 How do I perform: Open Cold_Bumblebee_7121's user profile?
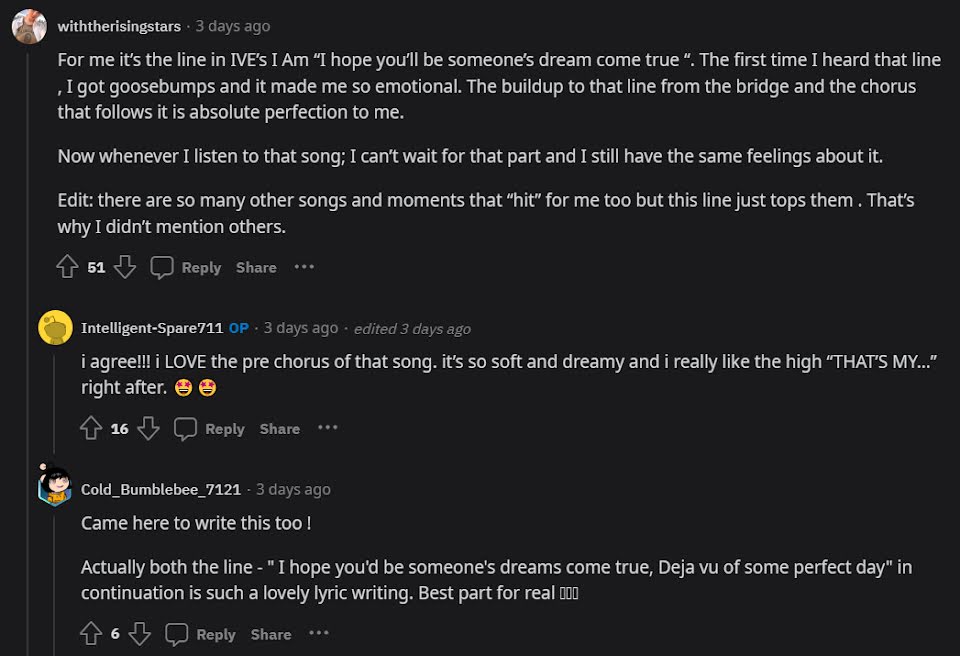click(x=161, y=489)
